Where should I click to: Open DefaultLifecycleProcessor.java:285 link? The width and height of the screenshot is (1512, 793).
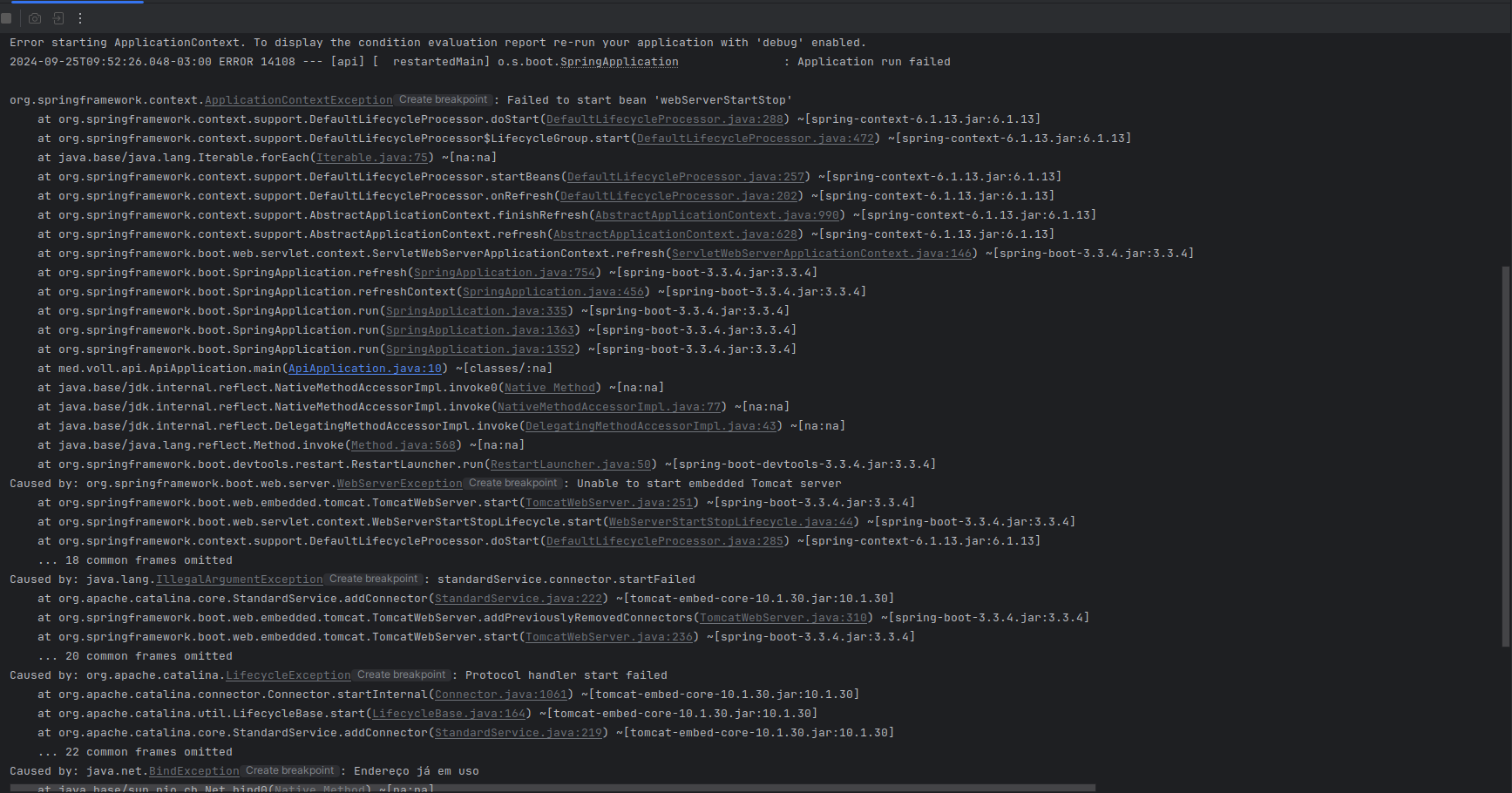(x=665, y=541)
